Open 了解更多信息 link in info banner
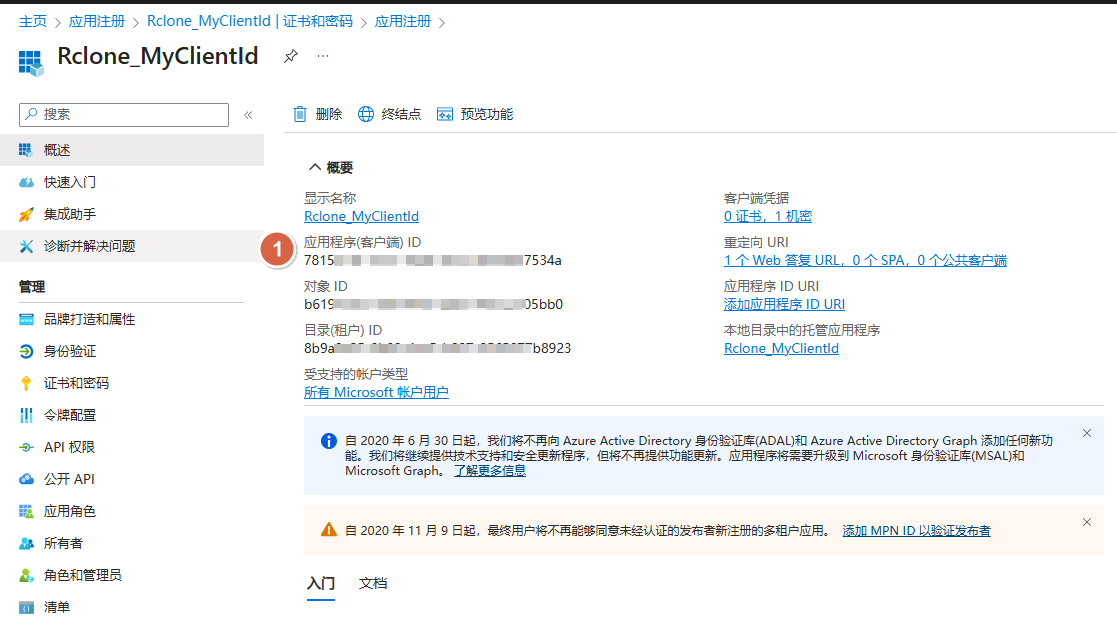Image resolution: width=1117 pixels, height=628 pixels. point(489,470)
